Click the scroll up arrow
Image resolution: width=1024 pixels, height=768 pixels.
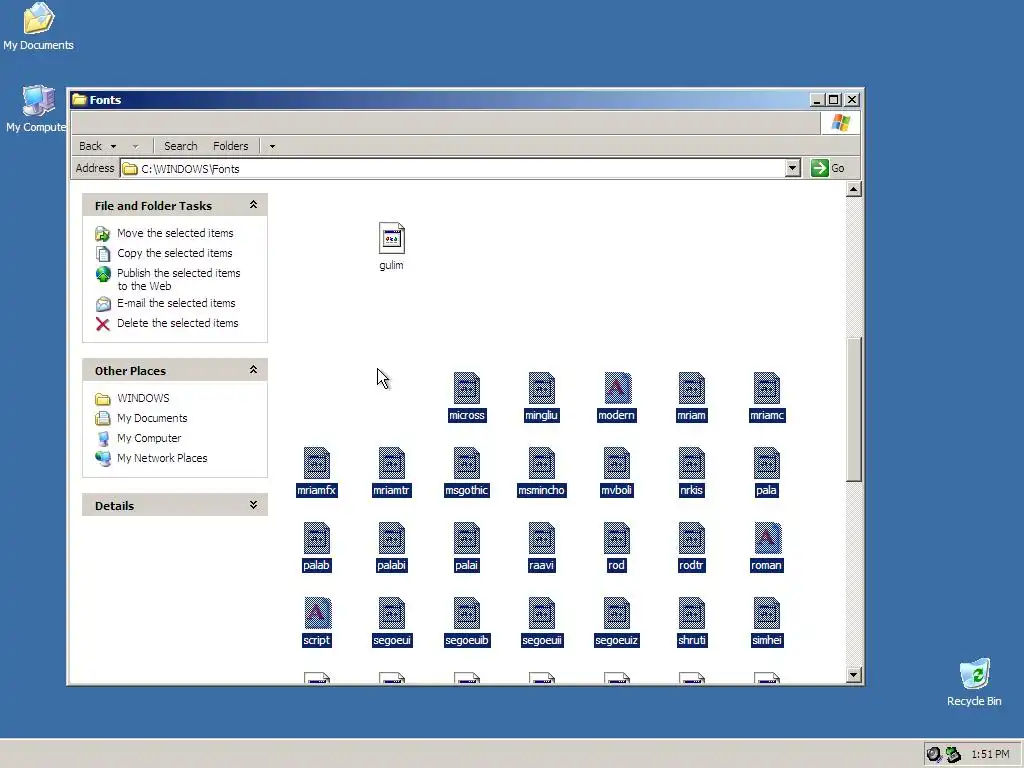click(854, 189)
